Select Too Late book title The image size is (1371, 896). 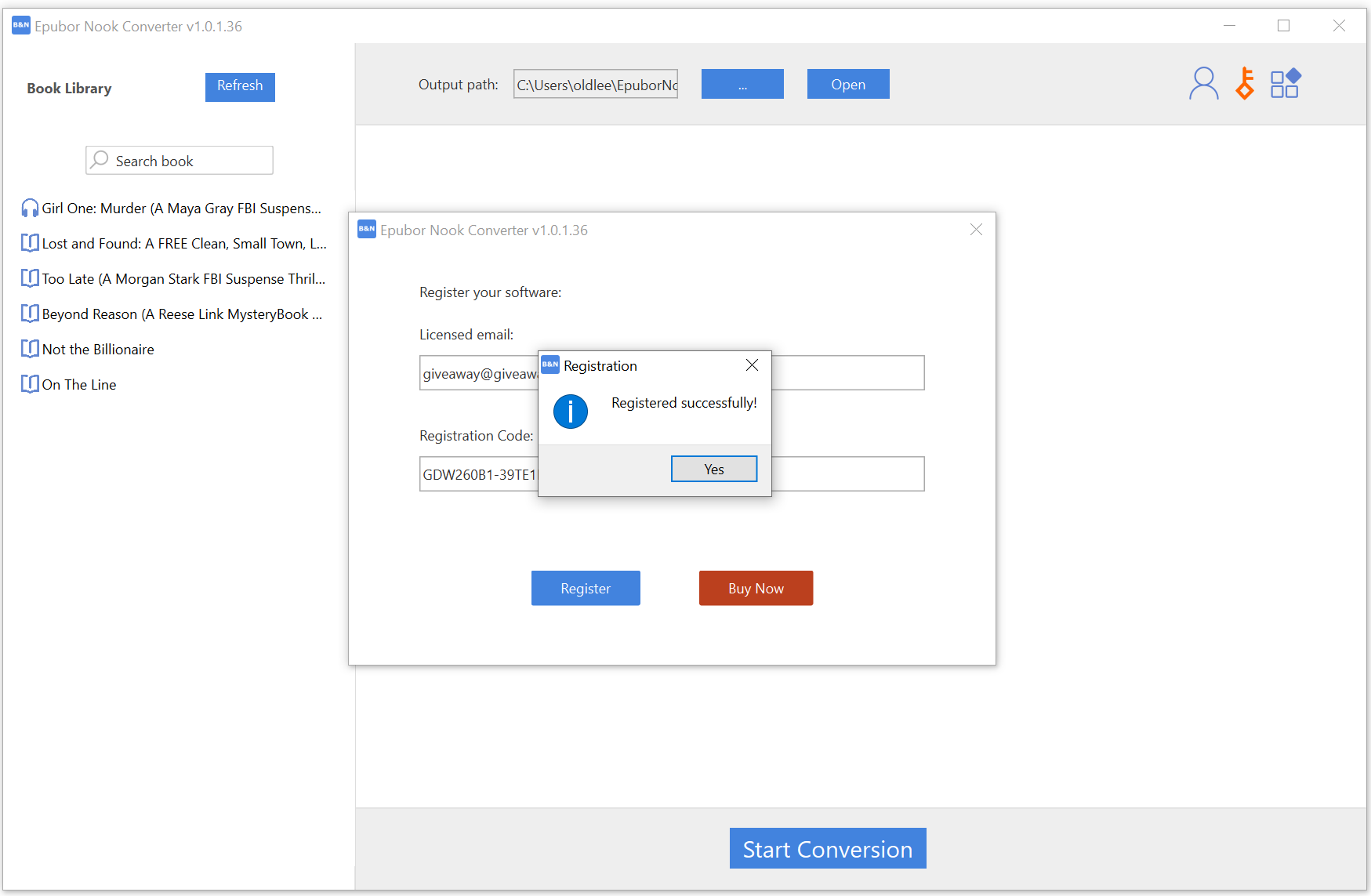[x=183, y=278]
